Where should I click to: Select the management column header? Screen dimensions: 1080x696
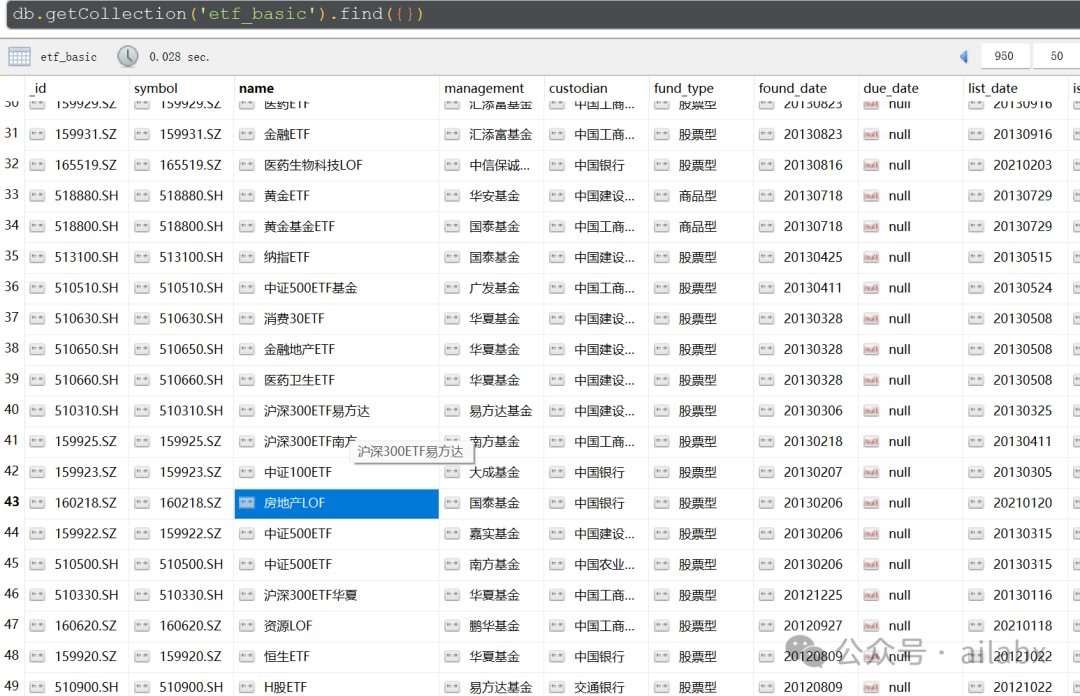pyautogui.click(x=484, y=88)
